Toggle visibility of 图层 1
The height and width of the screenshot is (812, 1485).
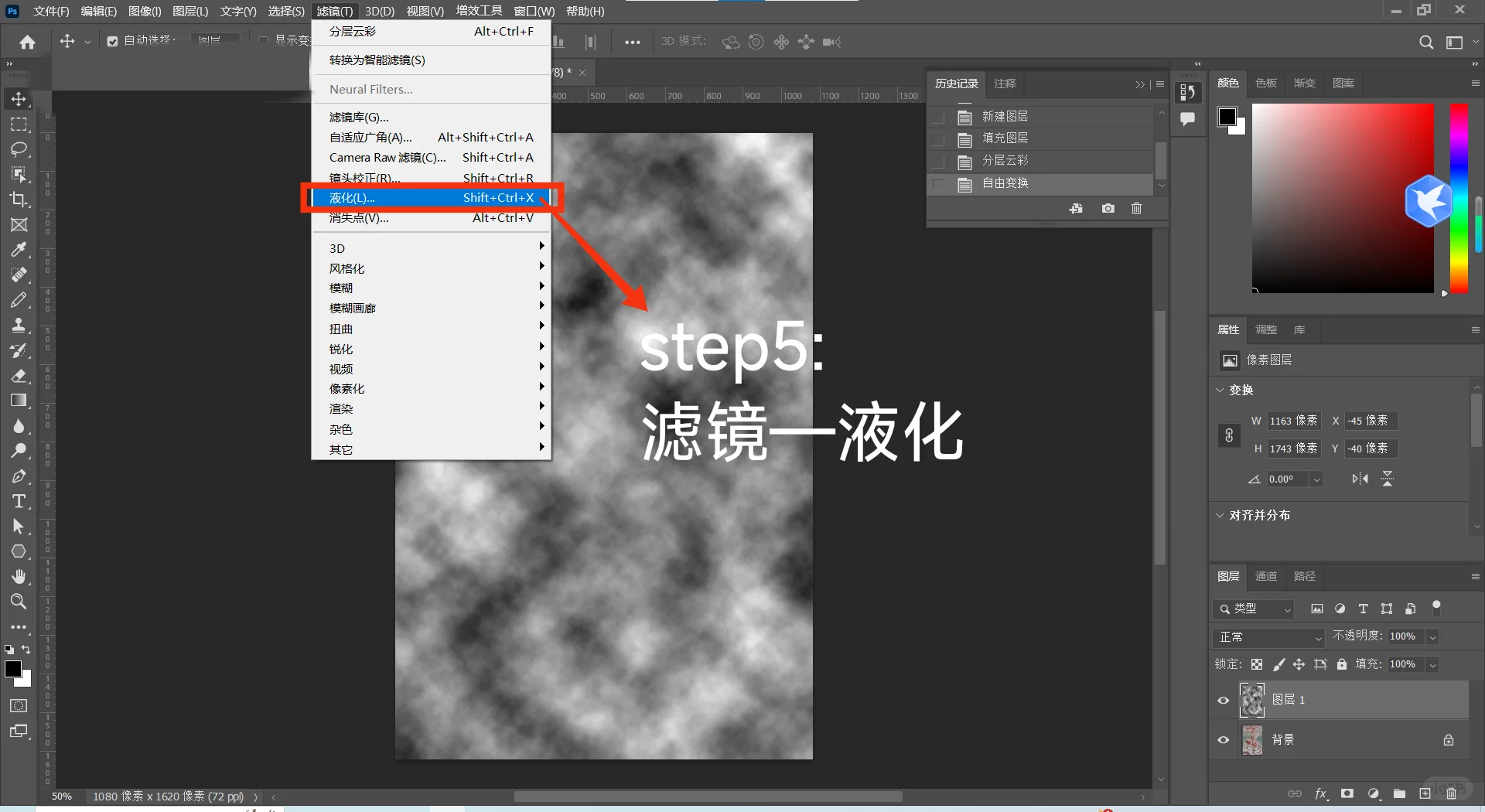(1223, 700)
